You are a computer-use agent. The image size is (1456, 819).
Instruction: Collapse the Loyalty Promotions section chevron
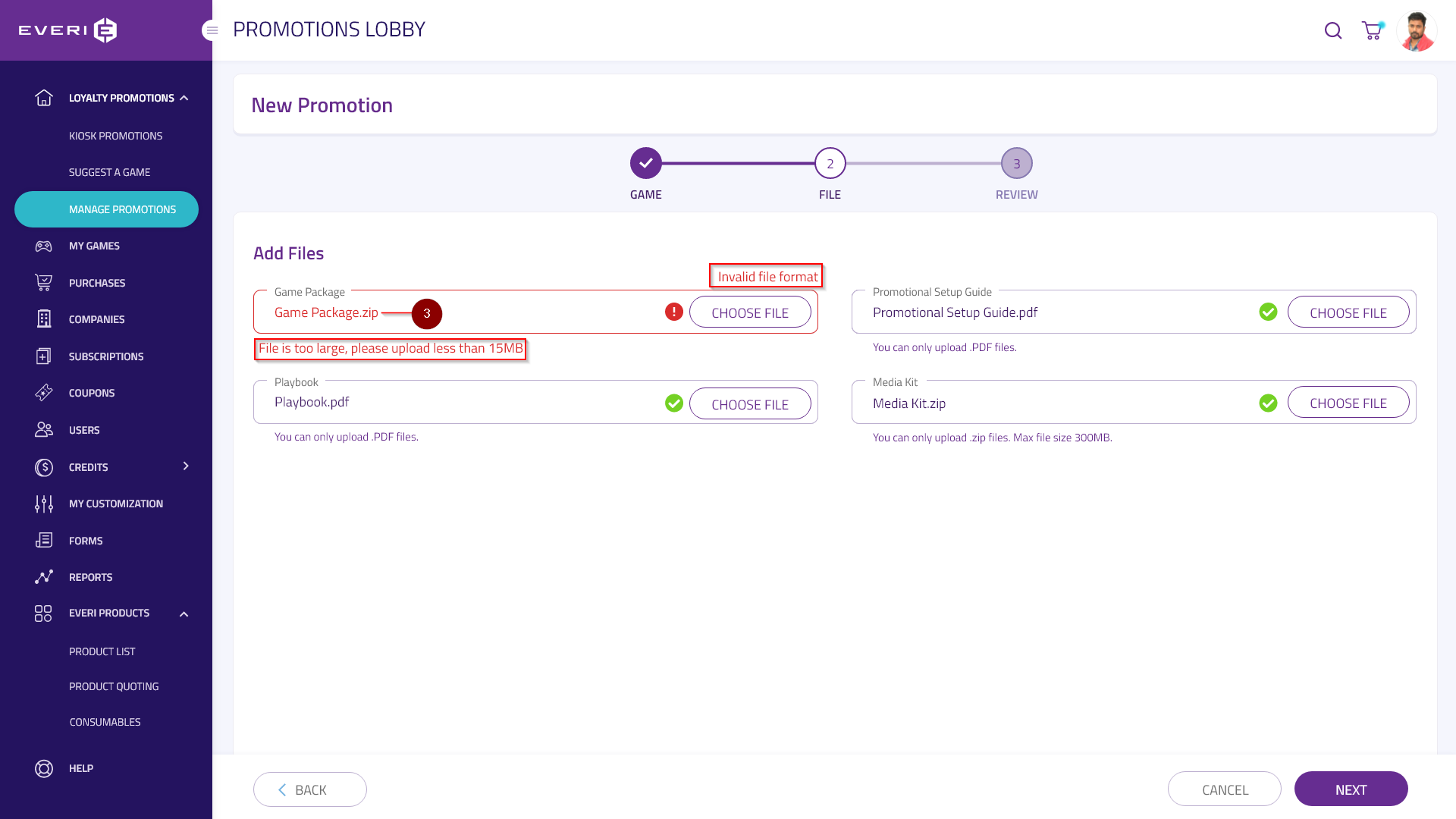pyautogui.click(x=184, y=98)
